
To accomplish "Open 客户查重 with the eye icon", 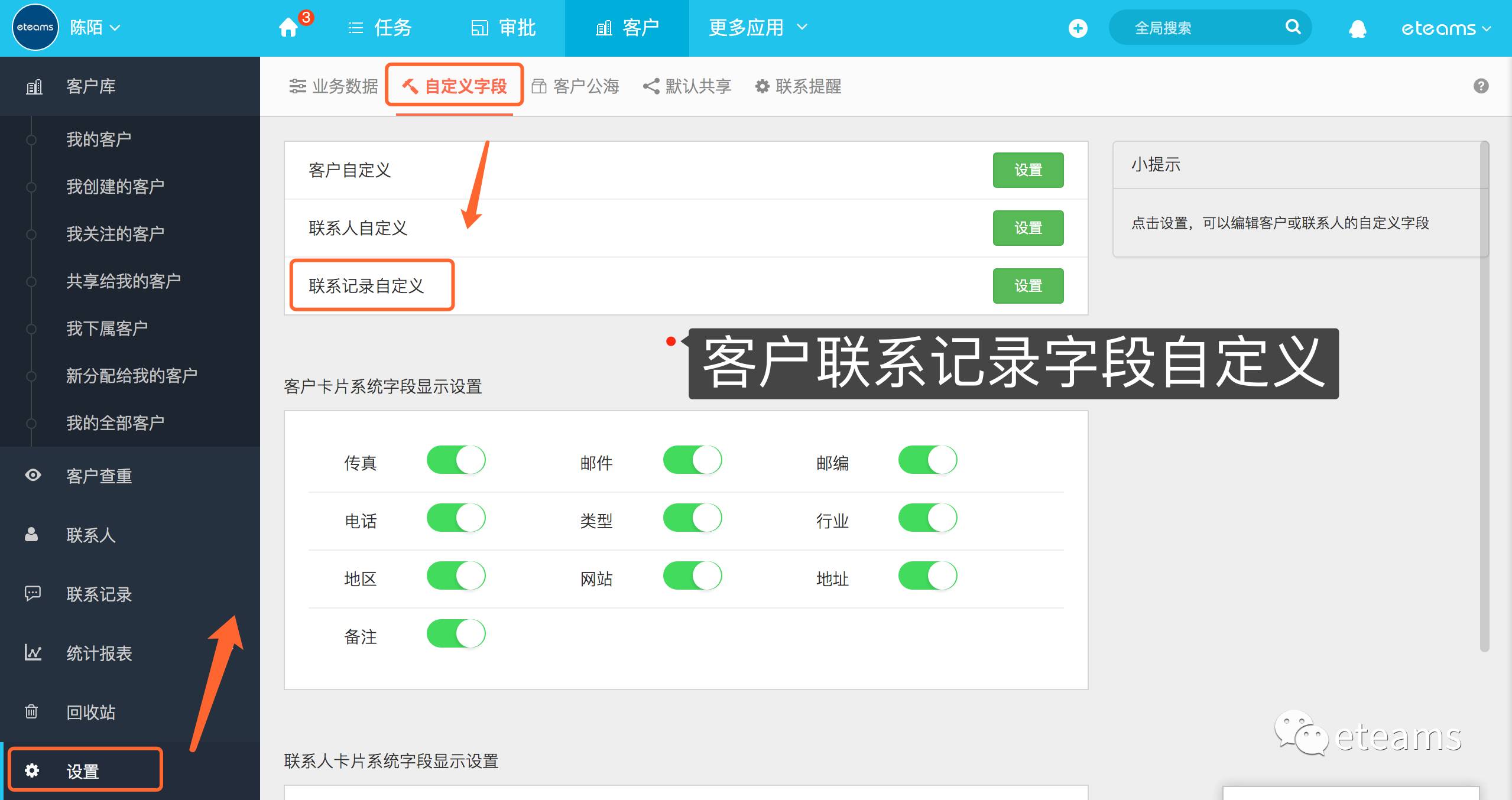I will [x=34, y=476].
